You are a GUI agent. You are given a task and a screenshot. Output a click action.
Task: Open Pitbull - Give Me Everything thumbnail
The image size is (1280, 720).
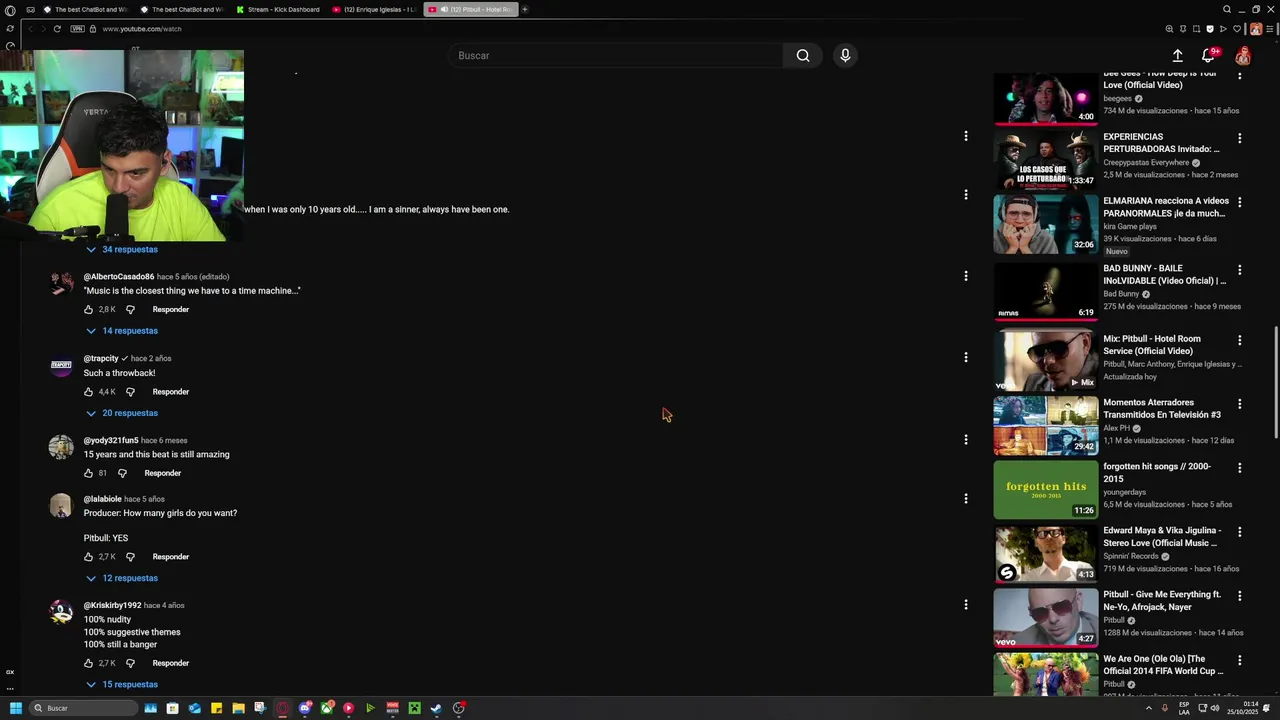tap(1045, 618)
